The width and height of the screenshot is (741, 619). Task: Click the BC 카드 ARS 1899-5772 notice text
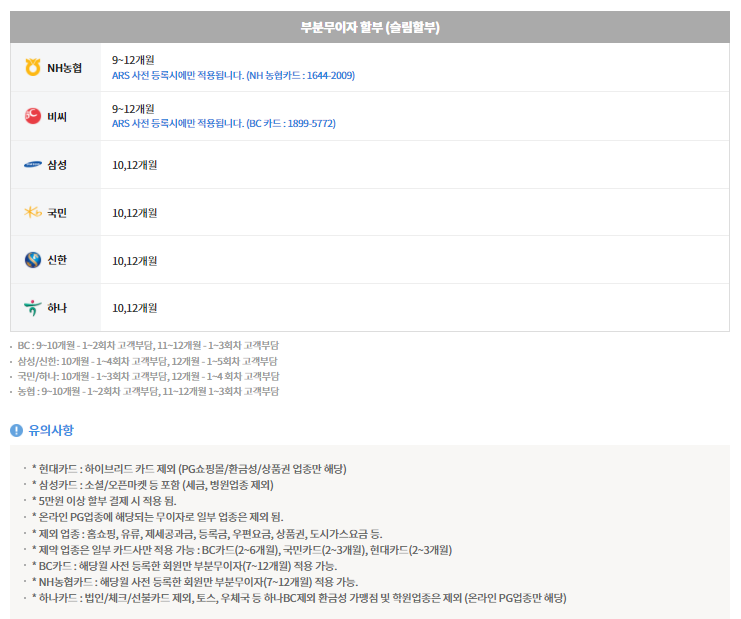coord(224,124)
